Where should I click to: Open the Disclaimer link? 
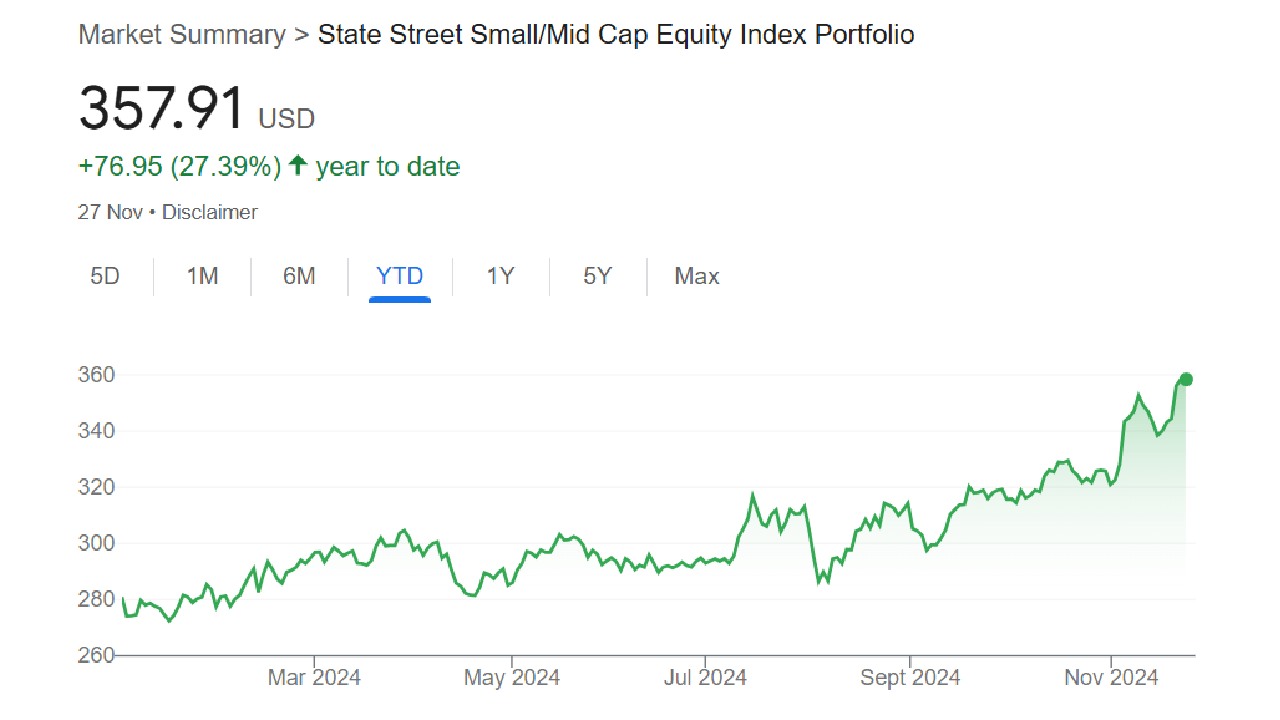tap(209, 212)
